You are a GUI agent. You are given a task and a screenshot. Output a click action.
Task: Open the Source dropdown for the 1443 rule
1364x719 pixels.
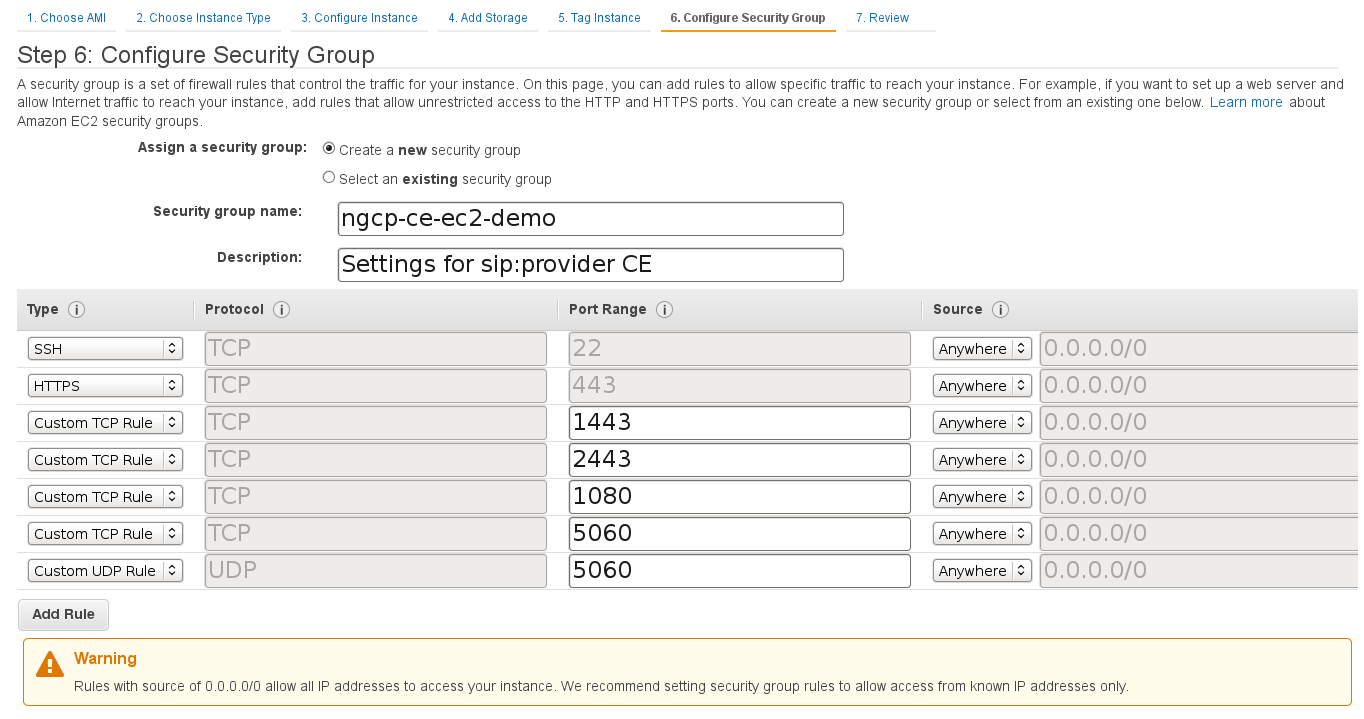pos(982,423)
